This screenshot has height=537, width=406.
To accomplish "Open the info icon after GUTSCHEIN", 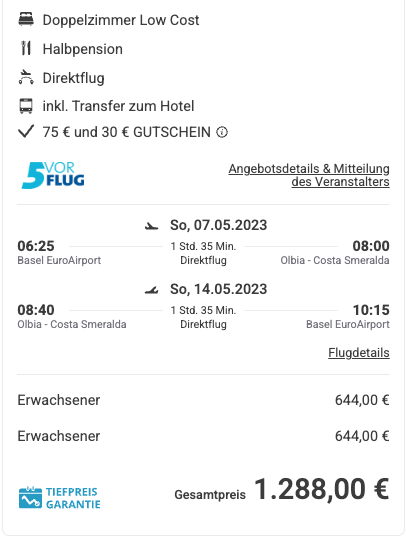I will [222, 132].
